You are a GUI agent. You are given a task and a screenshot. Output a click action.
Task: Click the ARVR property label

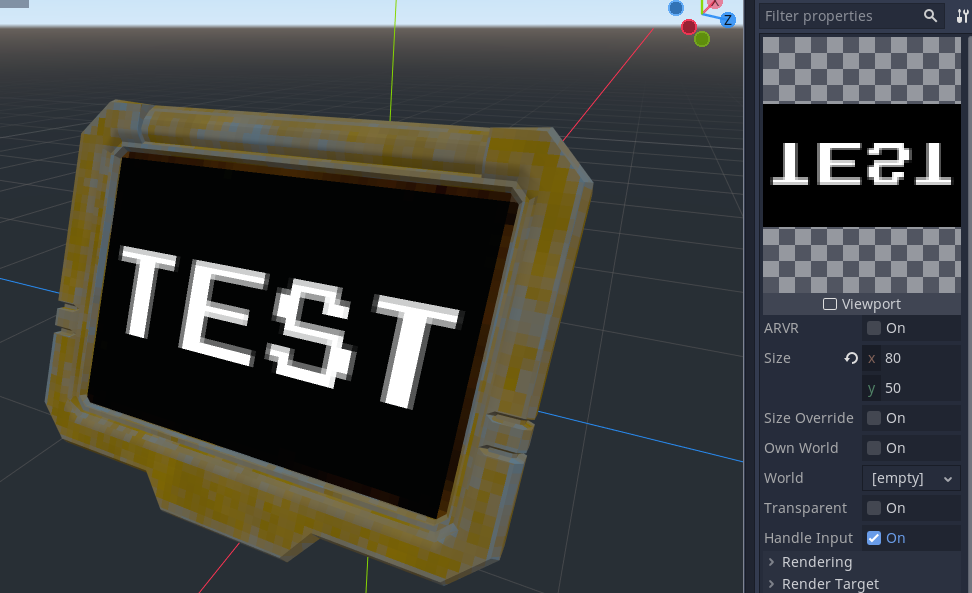click(x=781, y=328)
